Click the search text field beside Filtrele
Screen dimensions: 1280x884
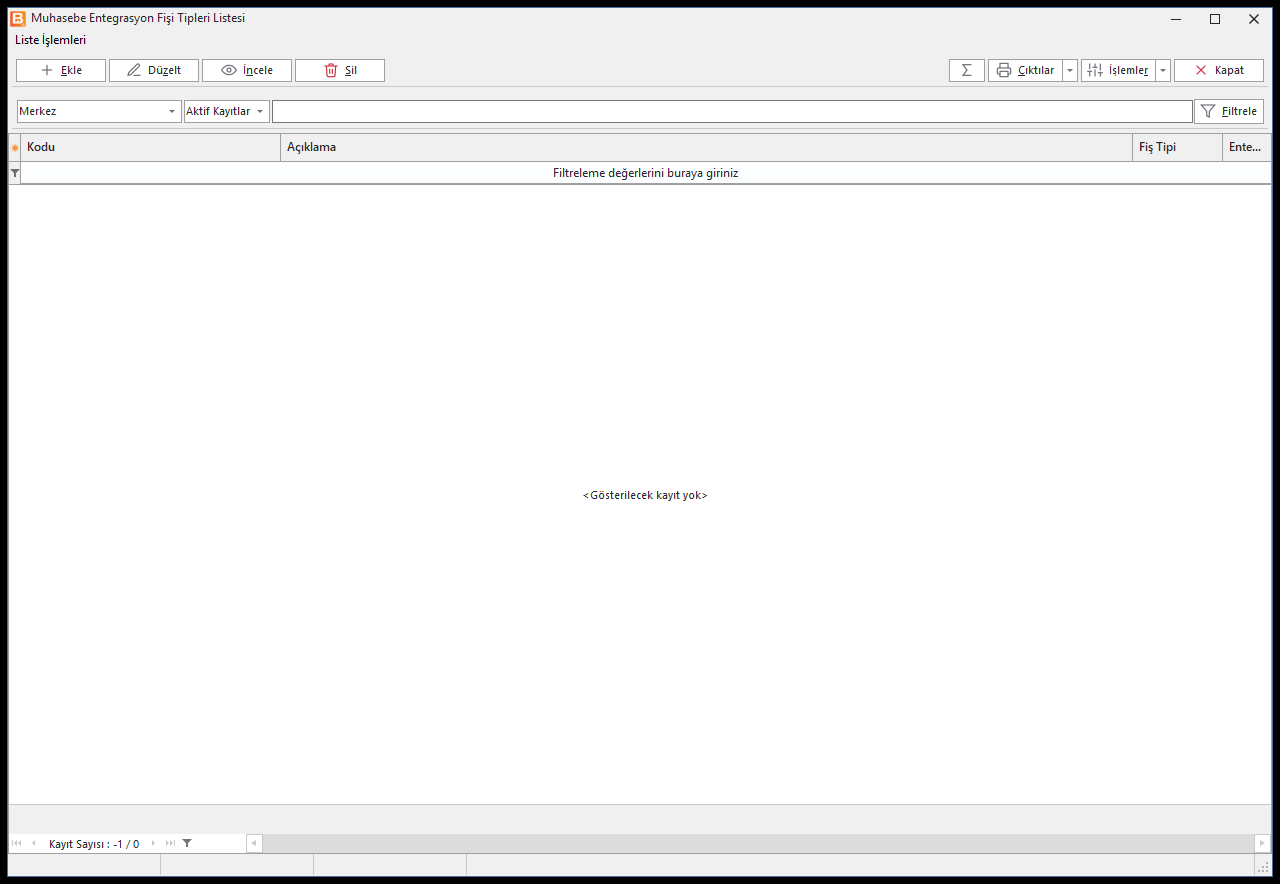tap(732, 111)
